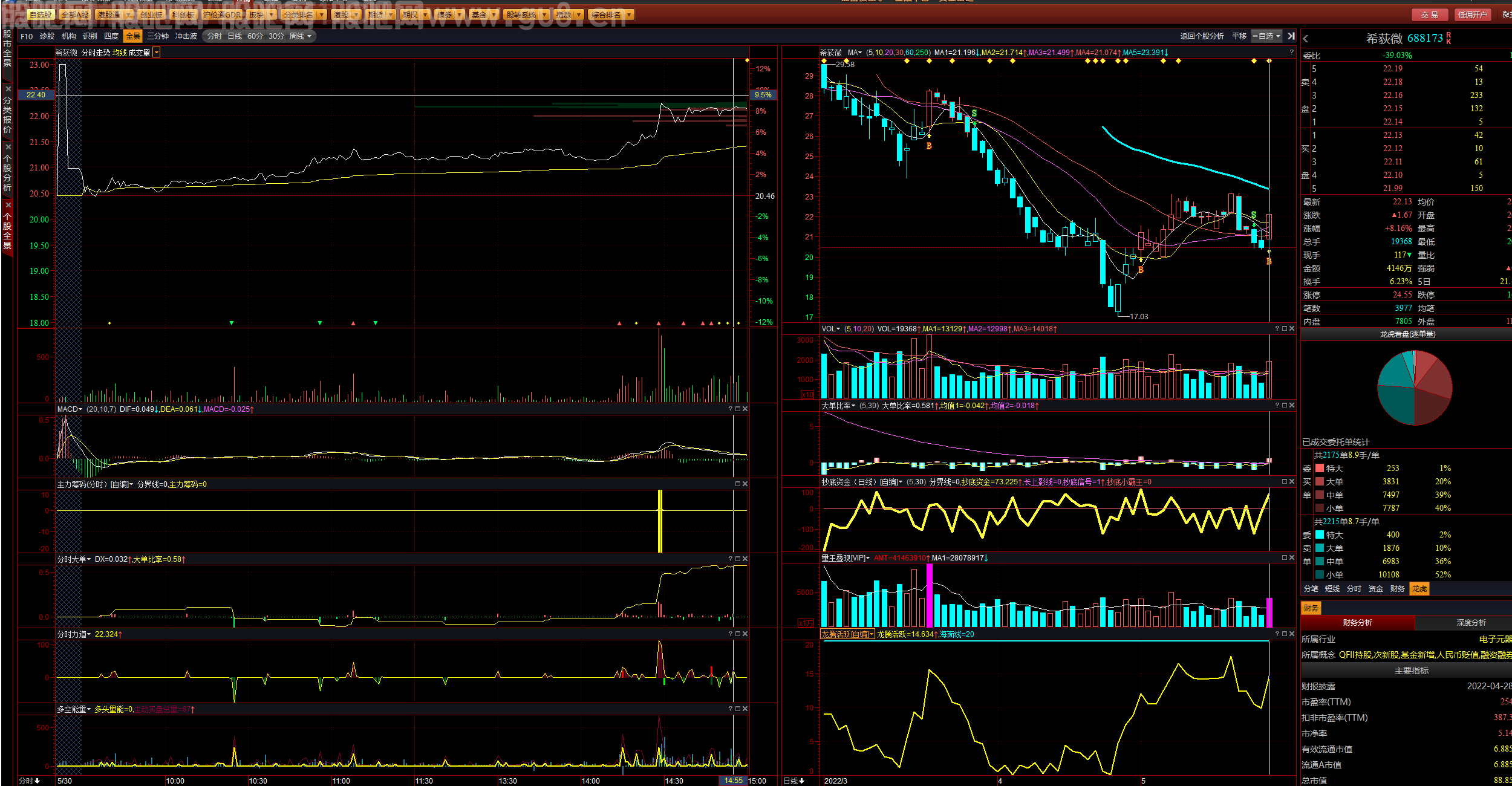Switch to the 分笔 detail tab
Screen dimensions: 1512x786
point(1311,589)
